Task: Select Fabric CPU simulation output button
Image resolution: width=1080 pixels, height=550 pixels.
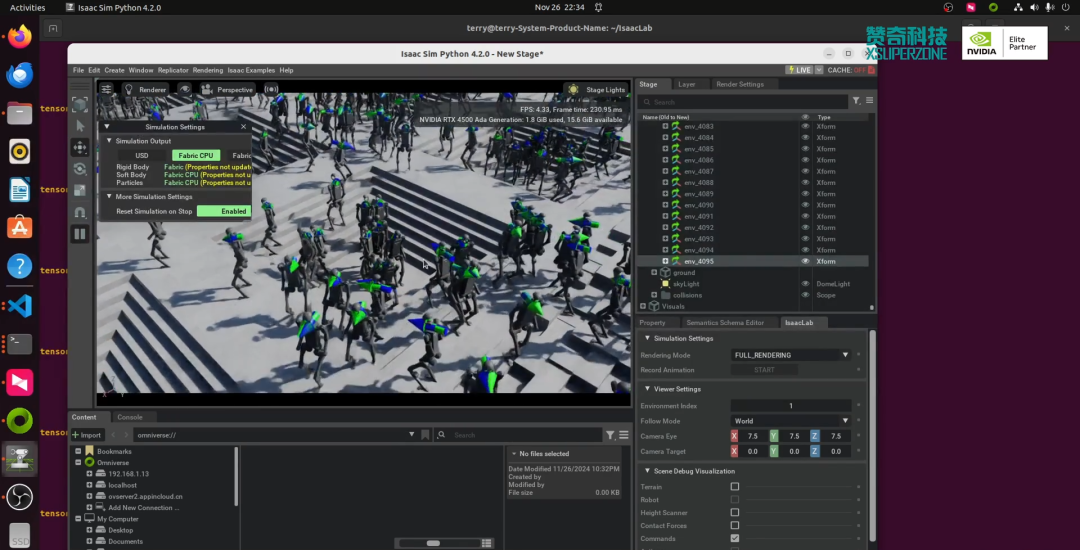Action: [x=196, y=156]
